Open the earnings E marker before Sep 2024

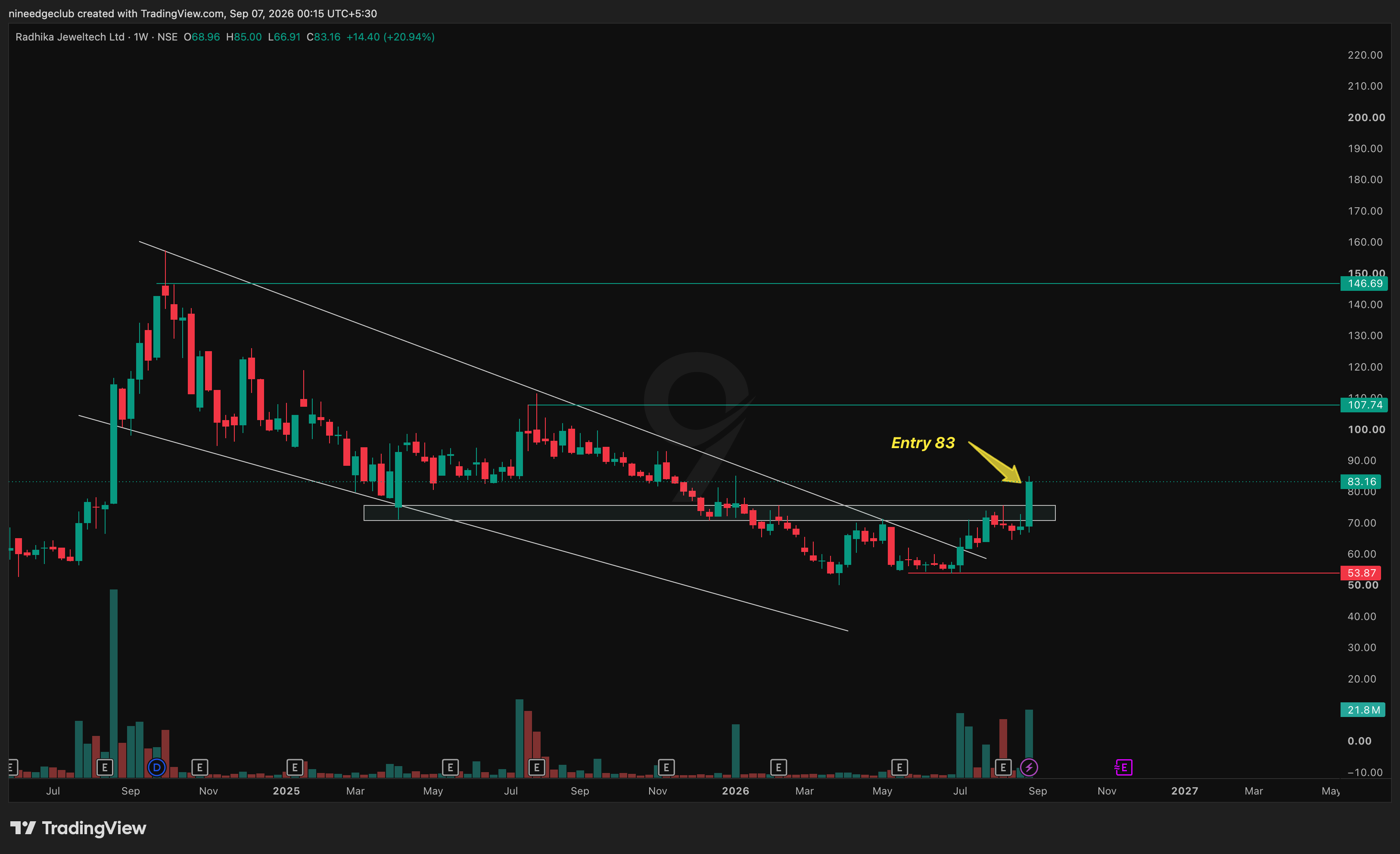[x=105, y=768]
